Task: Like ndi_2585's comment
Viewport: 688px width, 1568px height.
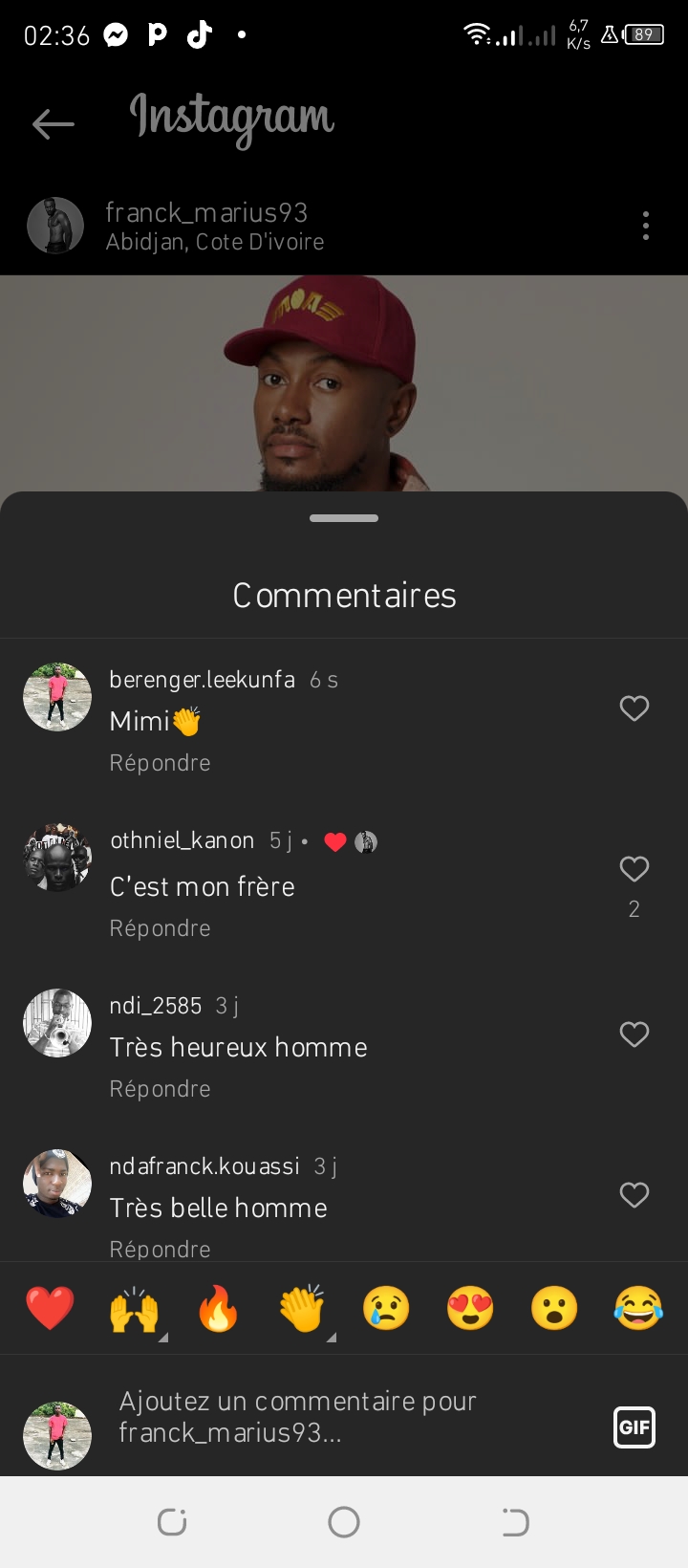Action: (634, 1034)
